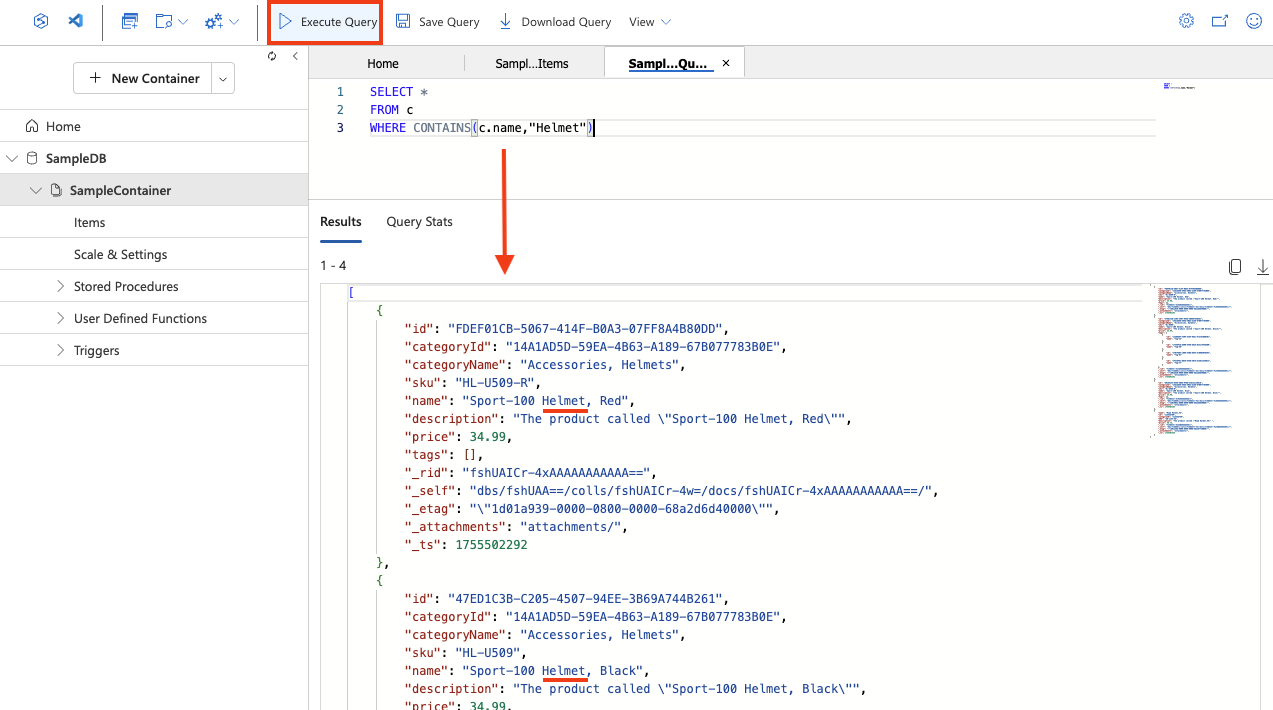
Task: Open Data Explorer settings via gear icon
Action: pos(1185,19)
